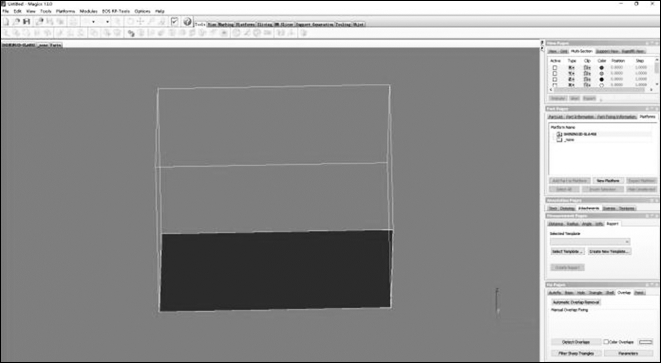The image size is (661, 363).
Task: Click the Automatic Overlap Removal button
Action: point(576,302)
